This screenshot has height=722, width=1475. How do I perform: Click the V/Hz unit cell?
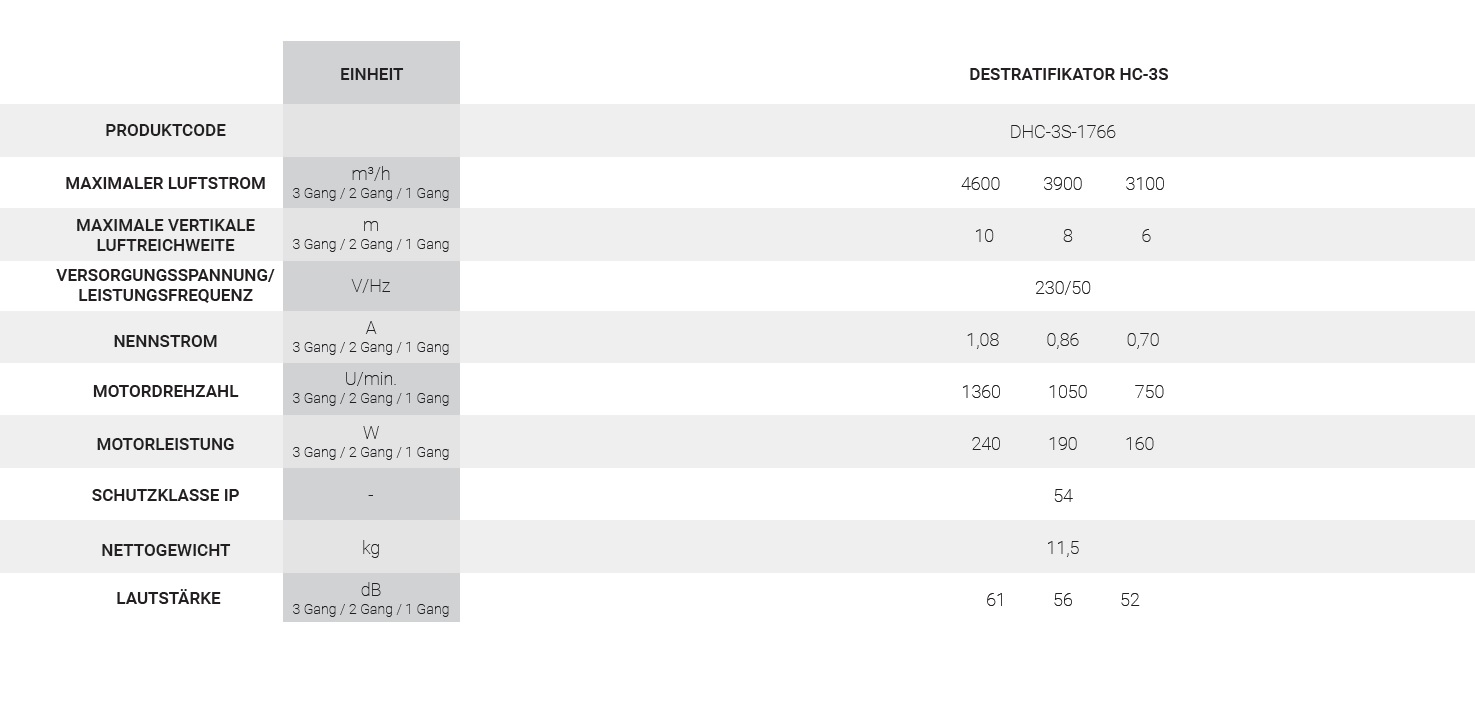[x=371, y=286]
